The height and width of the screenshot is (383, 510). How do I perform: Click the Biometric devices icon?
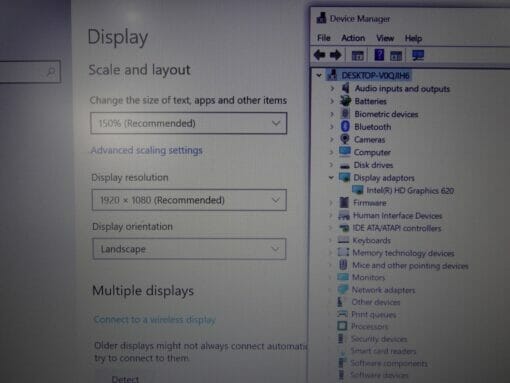click(x=345, y=114)
